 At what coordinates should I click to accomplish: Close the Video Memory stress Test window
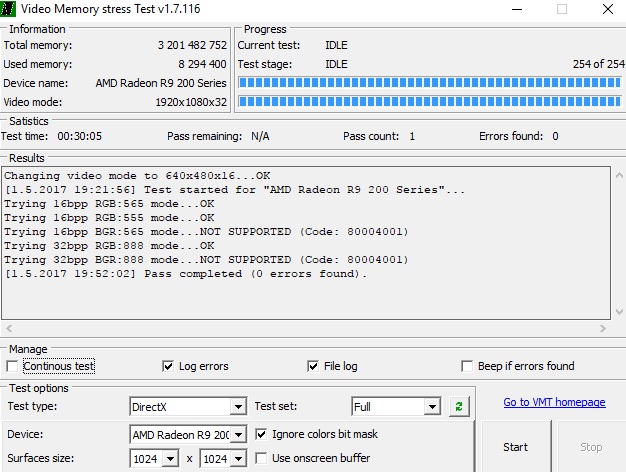pos(608,9)
